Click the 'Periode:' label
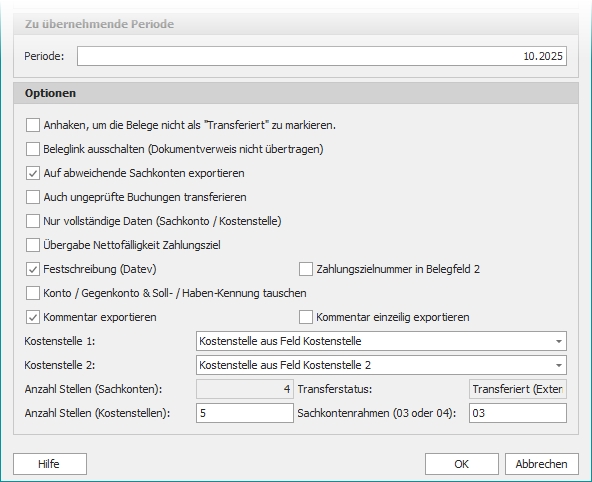Screen dimensions: 592x482 tap(44, 56)
